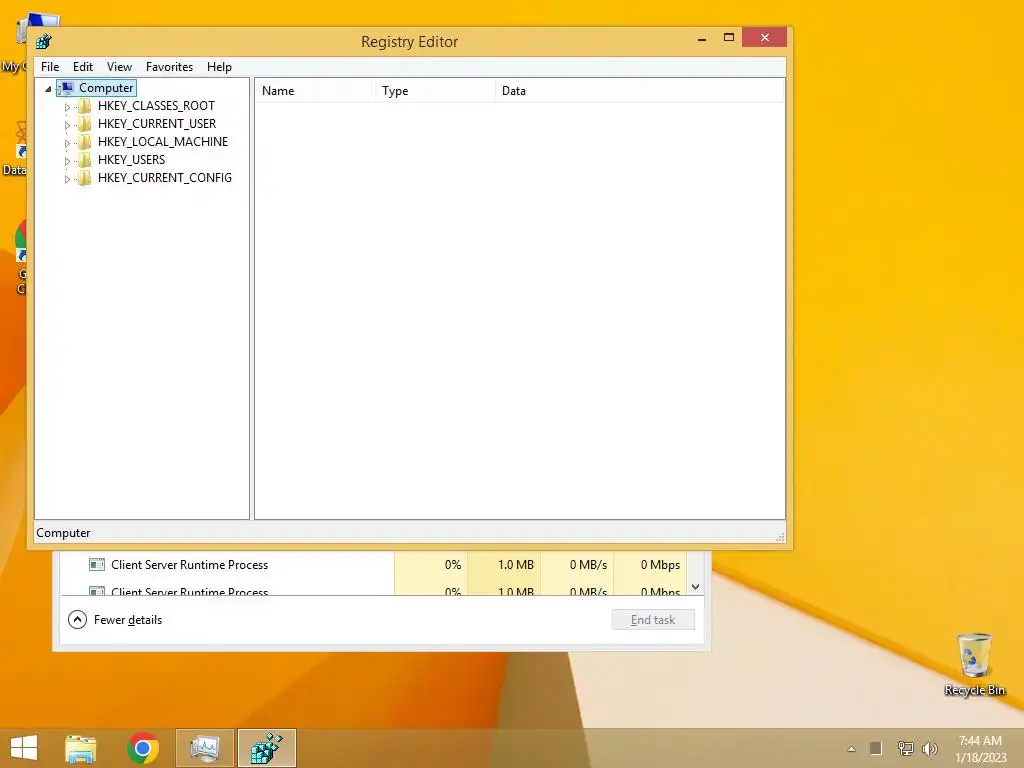Maximize the Registry Editor window

(729, 38)
